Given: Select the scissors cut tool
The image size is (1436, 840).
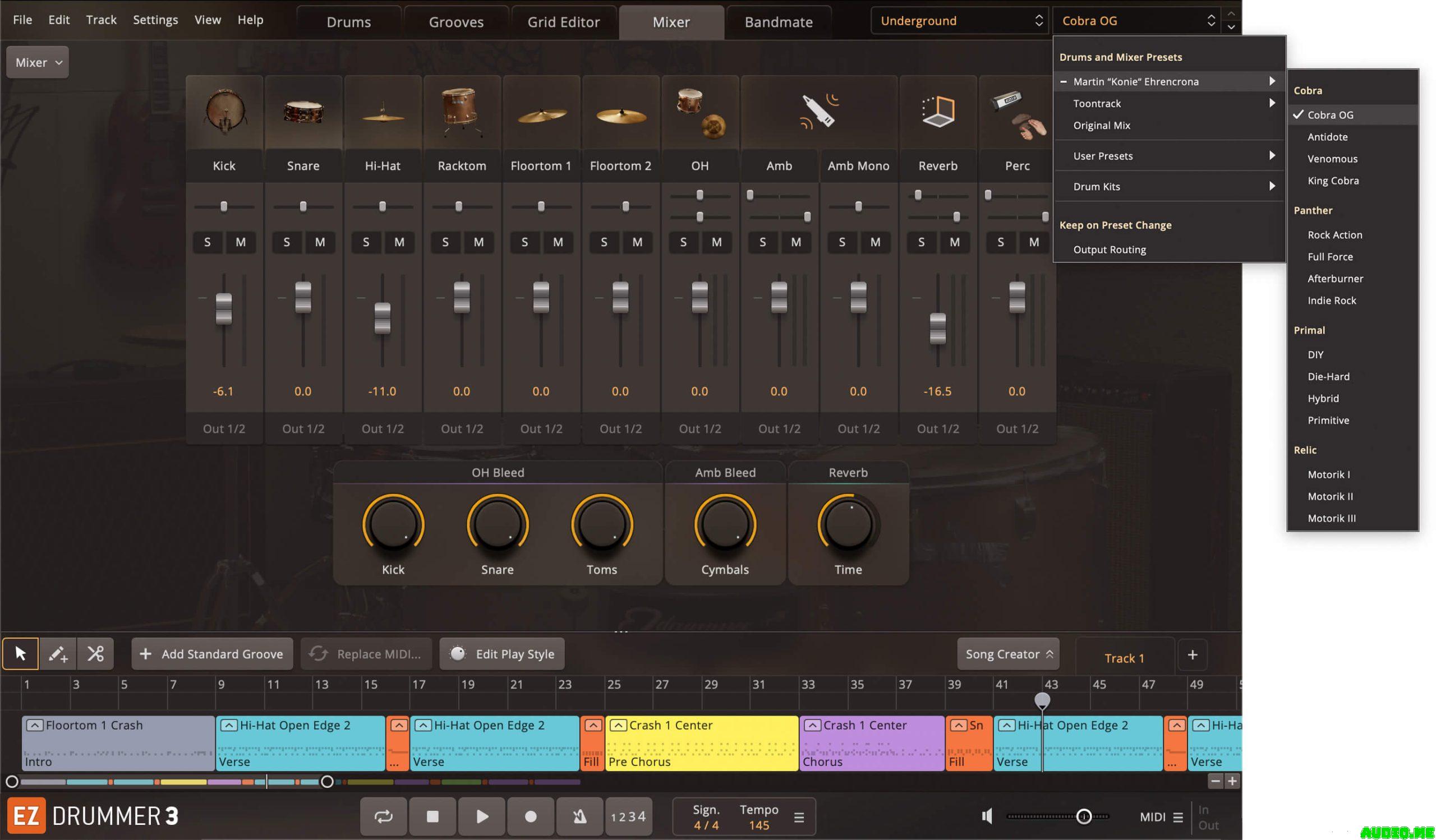Looking at the screenshot, I should coord(95,653).
